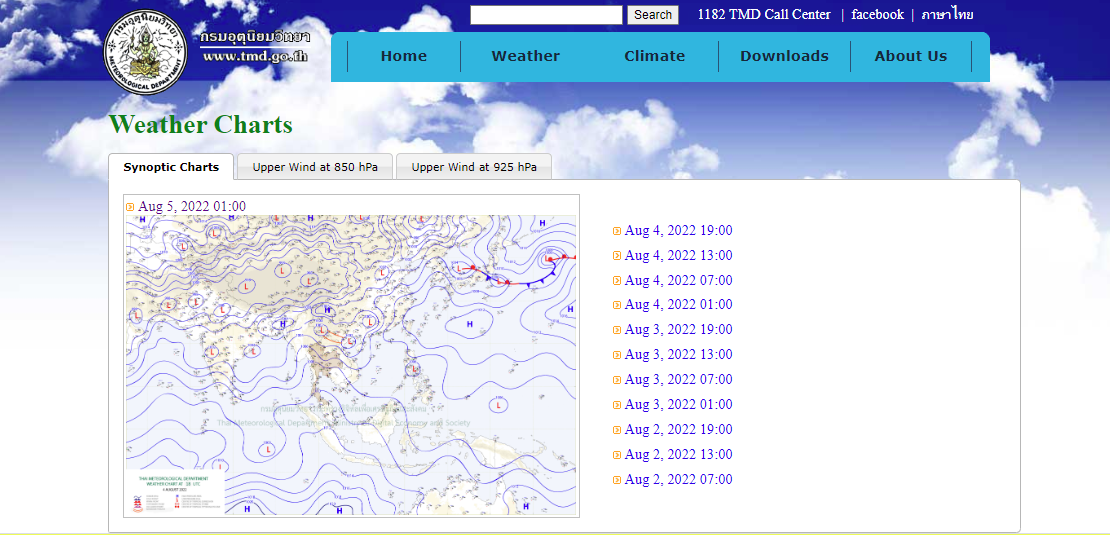Click bullet icon beside Aug 3, 2022 13:00
1110x535 pixels.
[x=617, y=355]
